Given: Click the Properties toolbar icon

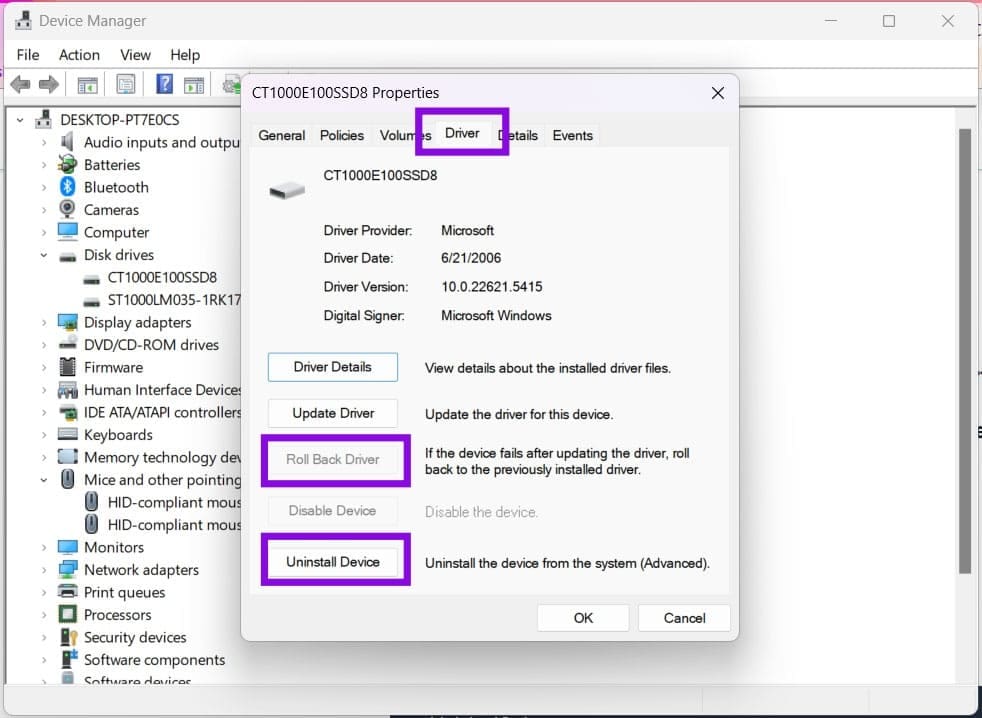Looking at the screenshot, I should click(x=125, y=84).
